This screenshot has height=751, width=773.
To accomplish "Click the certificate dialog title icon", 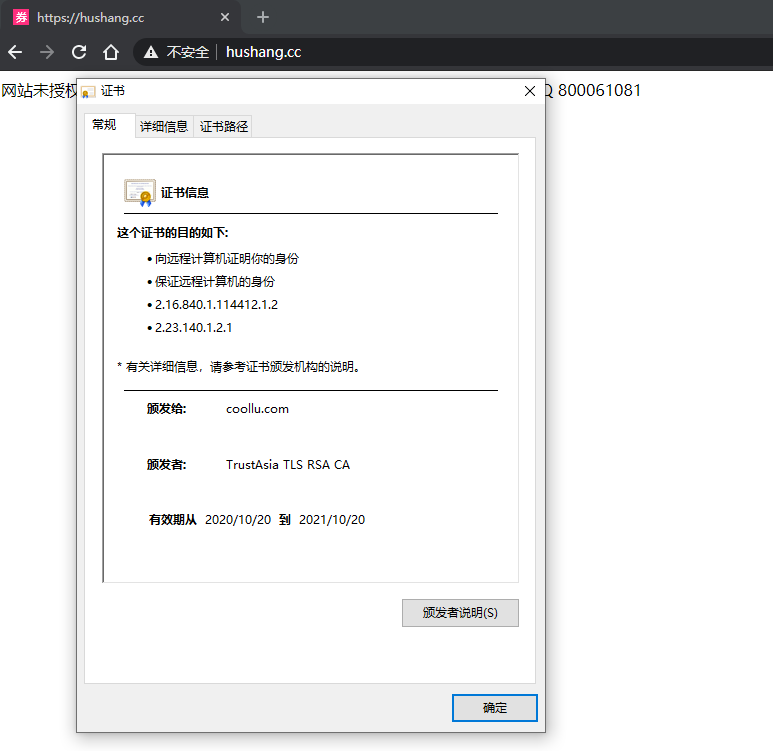I will click(x=88, y=92).
